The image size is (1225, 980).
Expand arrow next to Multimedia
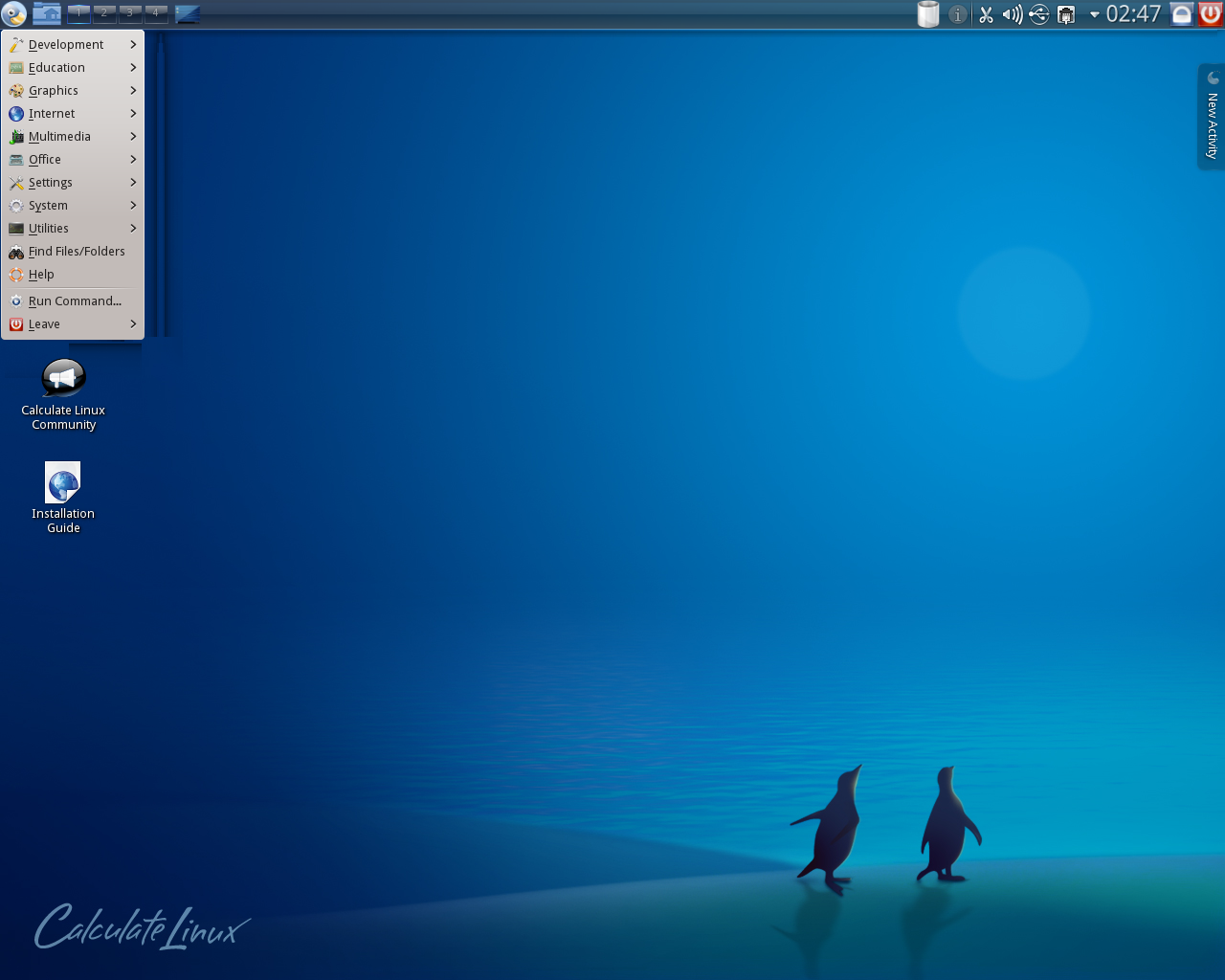coord(133,137)
